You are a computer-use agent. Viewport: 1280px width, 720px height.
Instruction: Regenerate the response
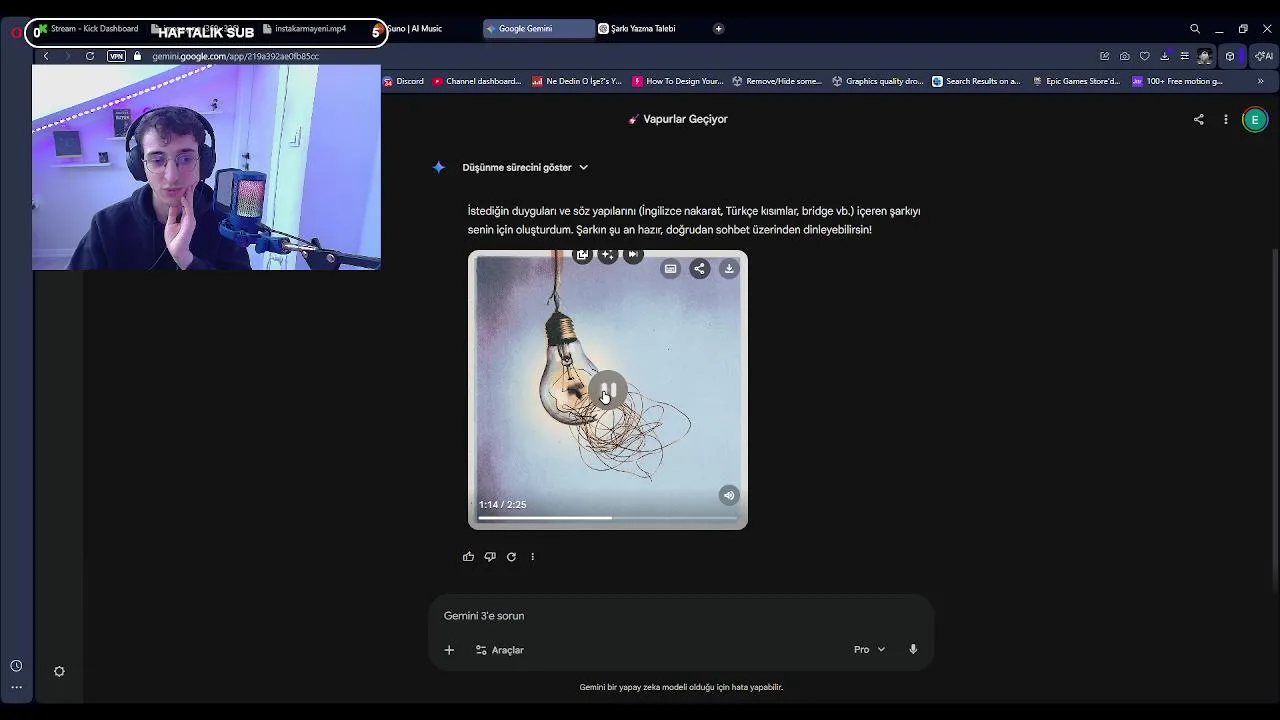click(511, 556)
